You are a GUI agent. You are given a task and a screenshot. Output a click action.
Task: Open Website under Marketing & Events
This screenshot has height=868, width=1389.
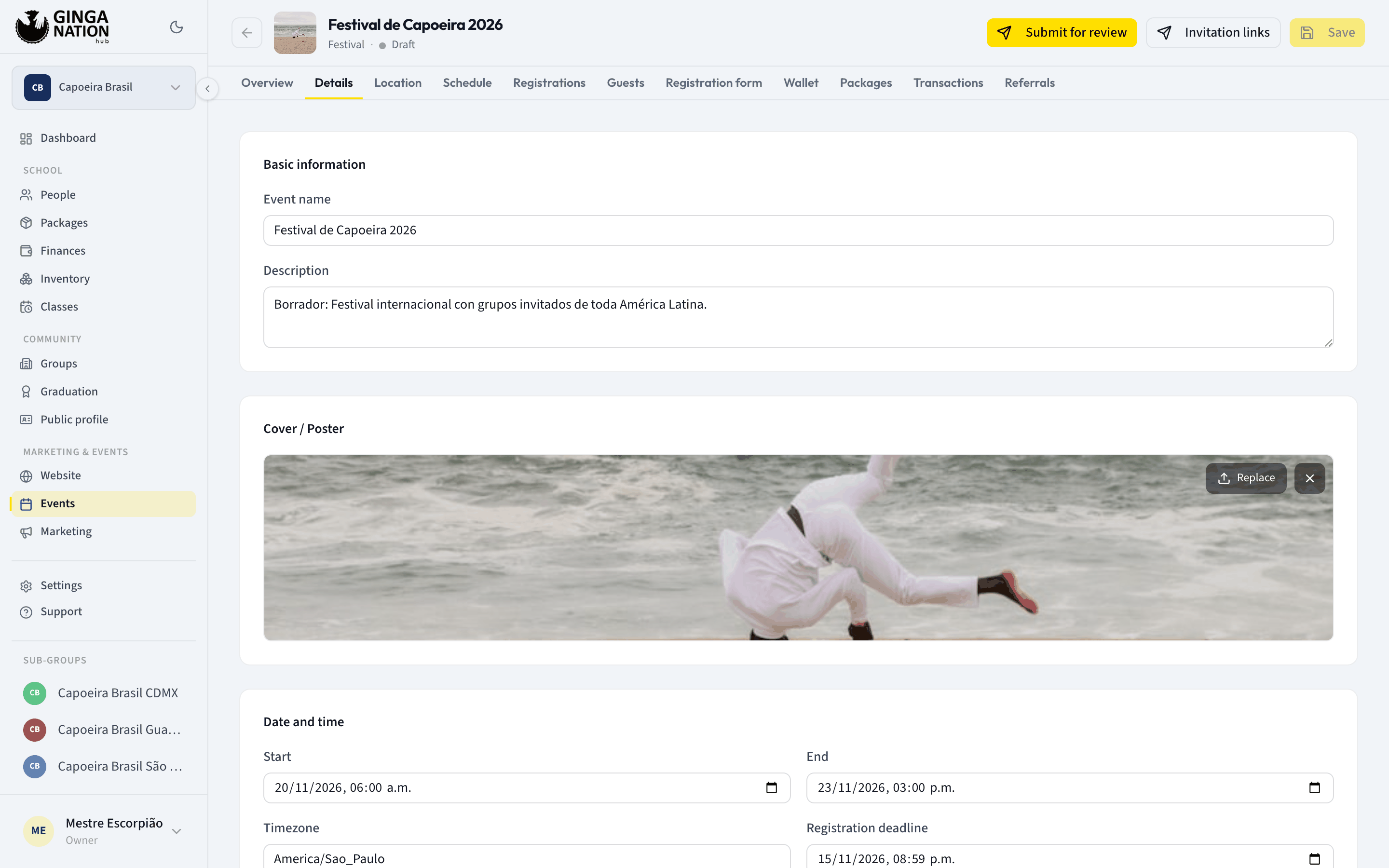pos(103,475)
